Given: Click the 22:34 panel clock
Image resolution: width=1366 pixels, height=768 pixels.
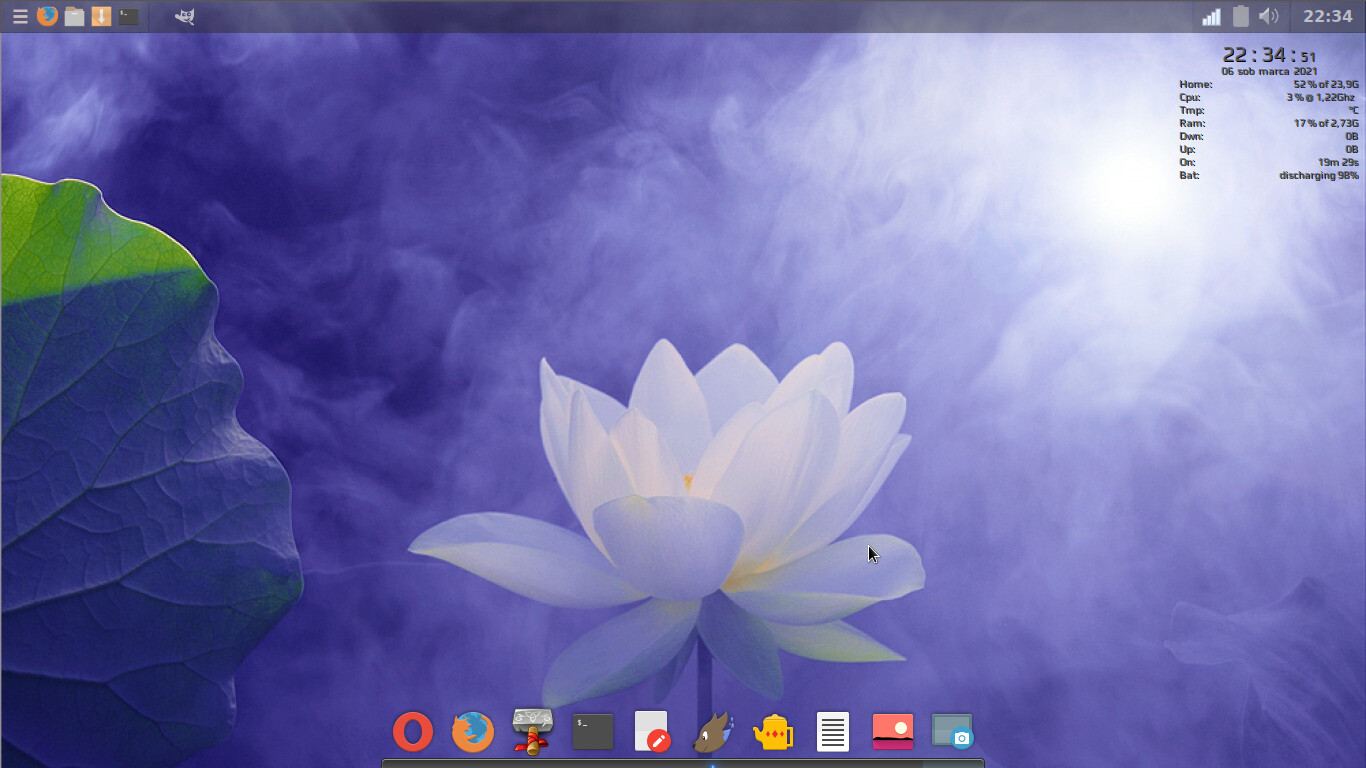Looking at the screenshot, I should [x=1328, y=16].
